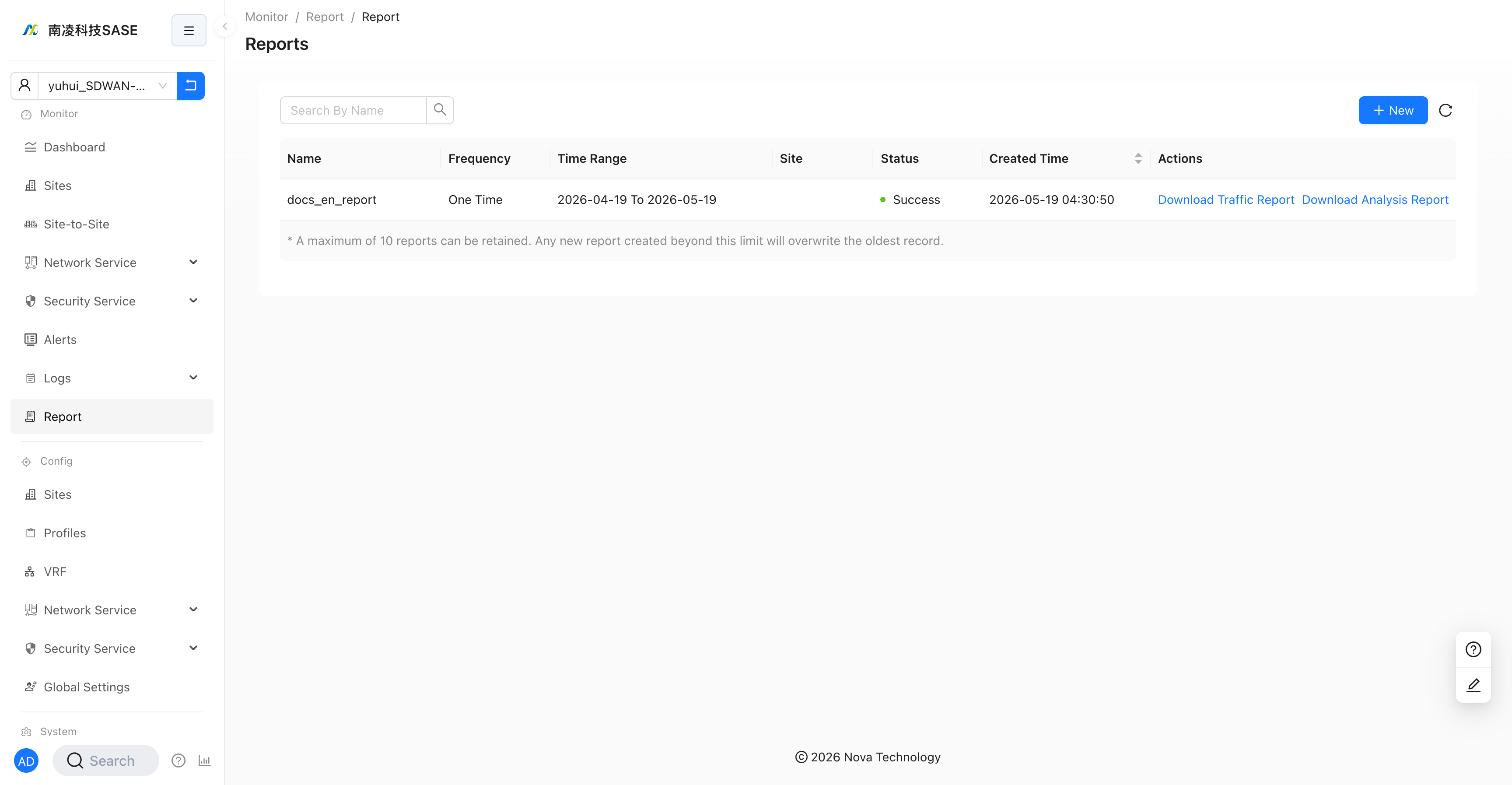Select the Report menu item
This screenshot has width=1512, height=785.
pyautogui.click(x=112, y=416)
